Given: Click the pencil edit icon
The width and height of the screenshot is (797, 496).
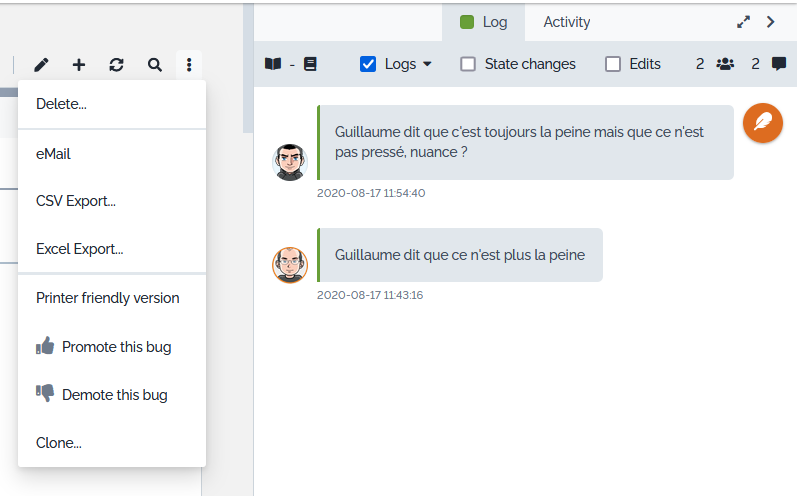Looking at the screenshot, I should 41,65.
